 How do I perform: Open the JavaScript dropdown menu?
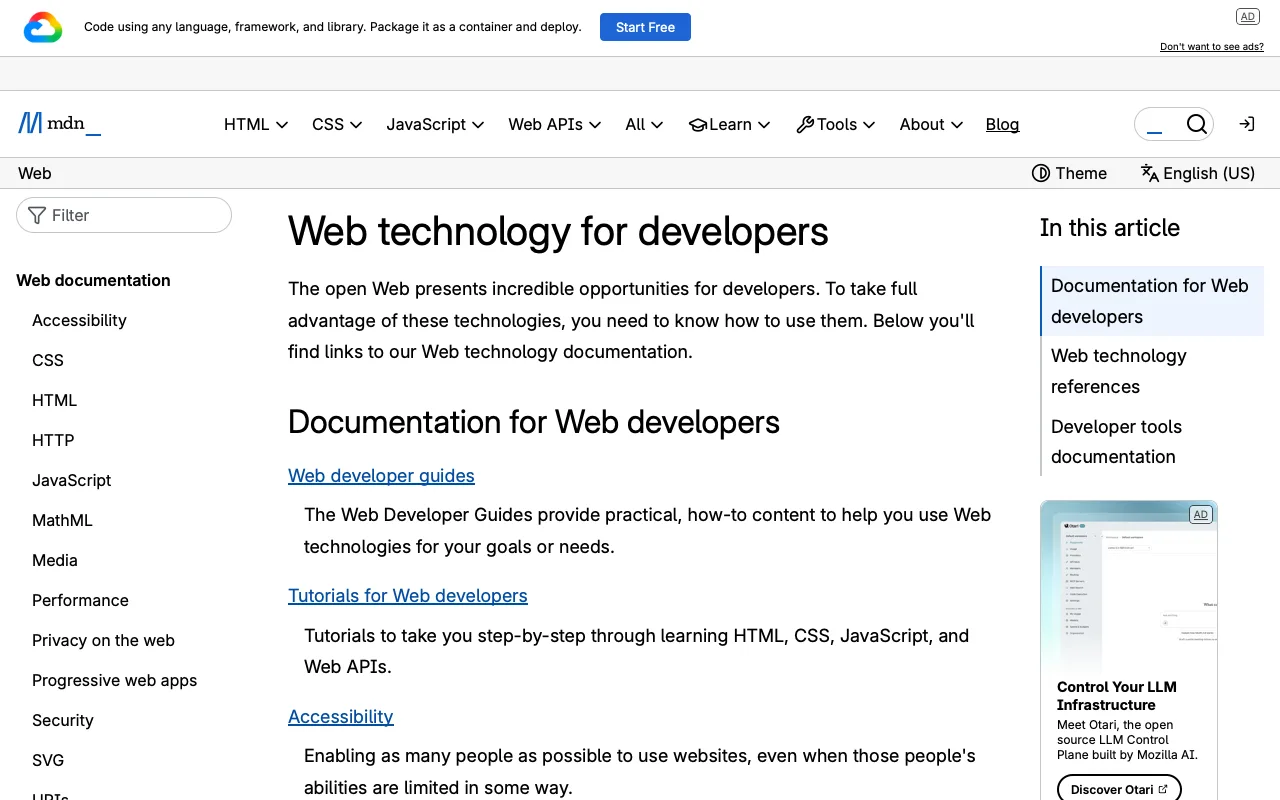[x=436, y=125]
